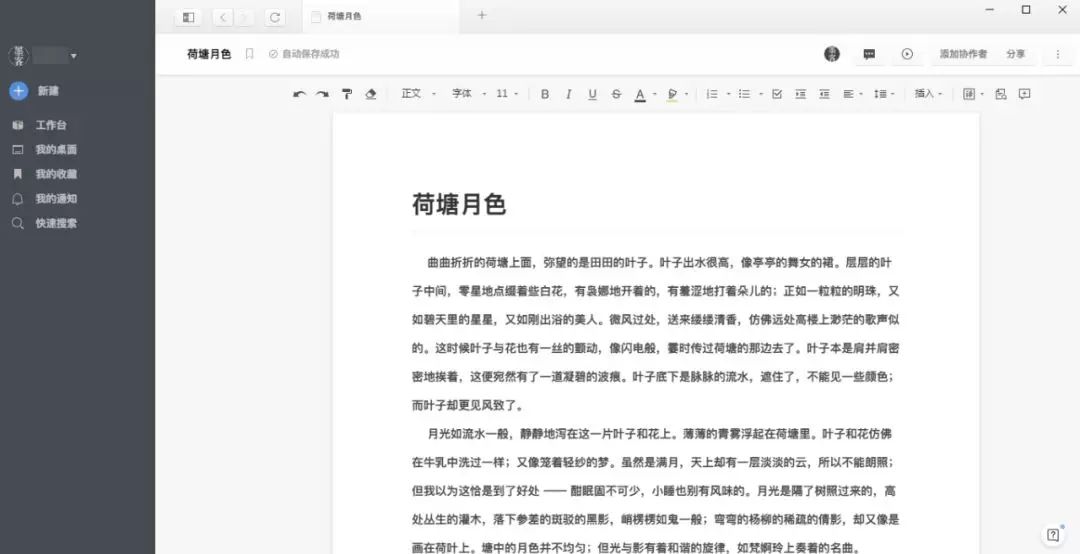Refresh the document with reload icon

(x=275, y=17)
